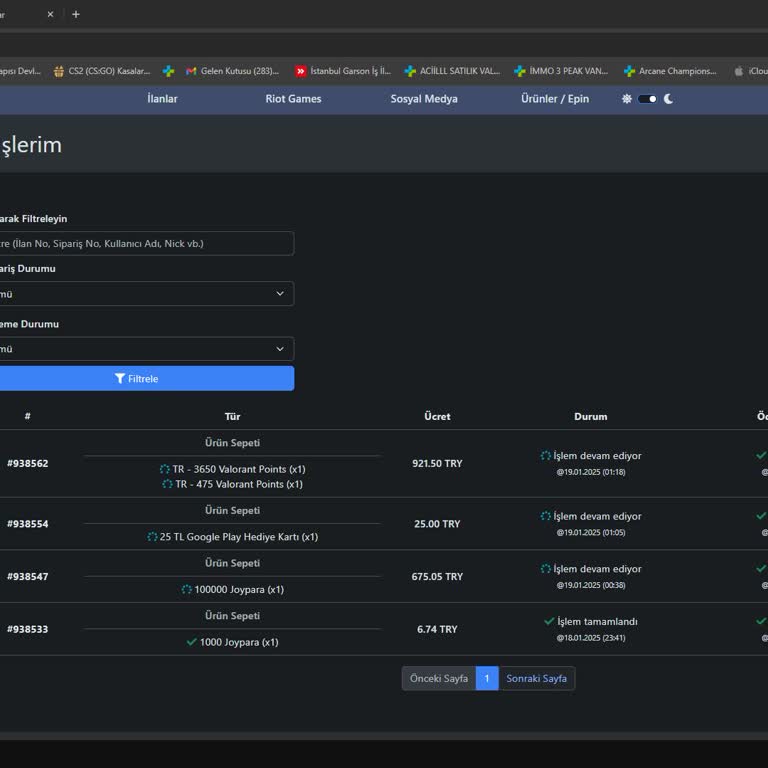This screenshot has height=768, width=768.
Task: Expand the Ödeme Durumu dropdown
Action: [x=145, y=349]
